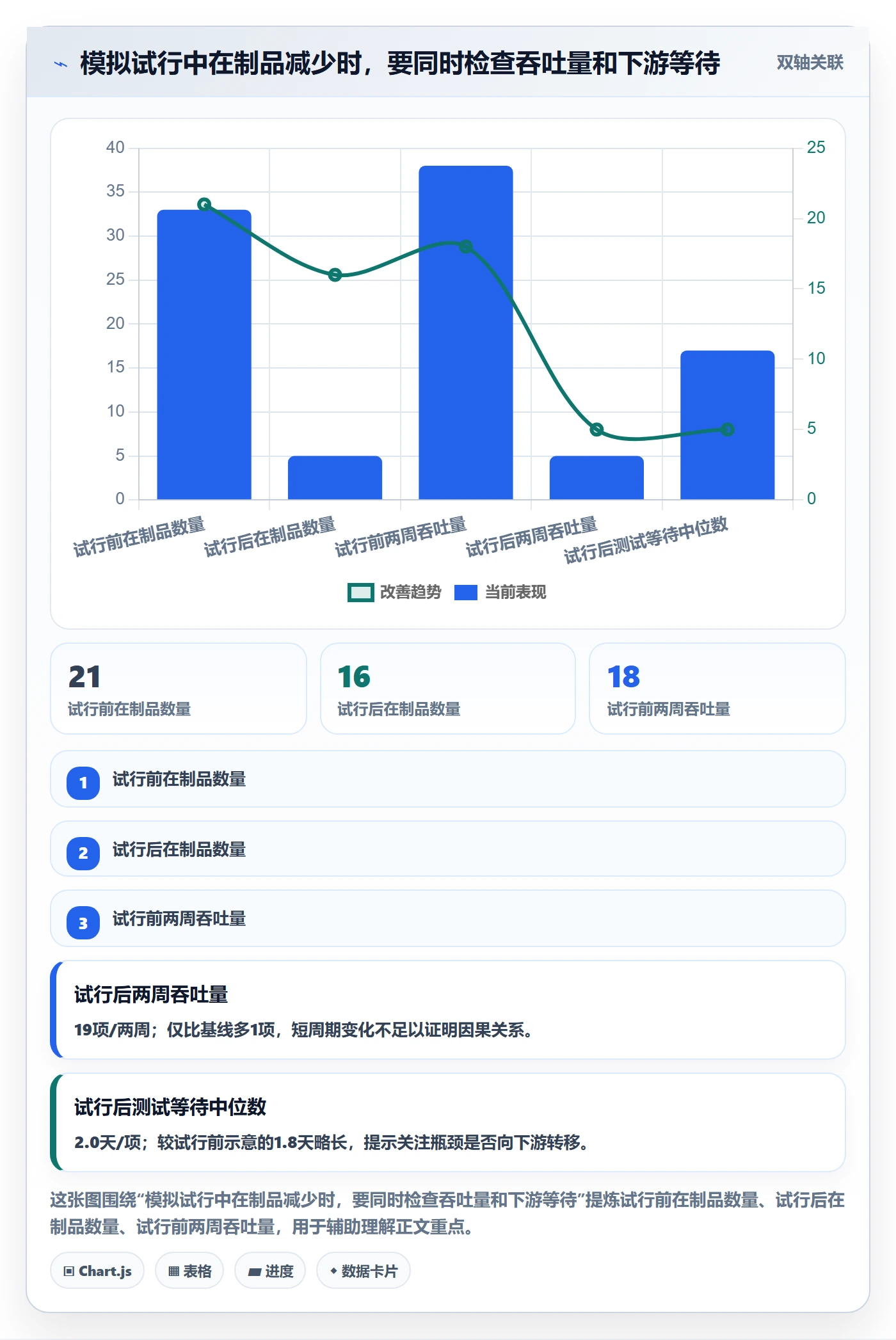Open the stat card showing 21
896x1340 pixels.
(x=179, y=689)
